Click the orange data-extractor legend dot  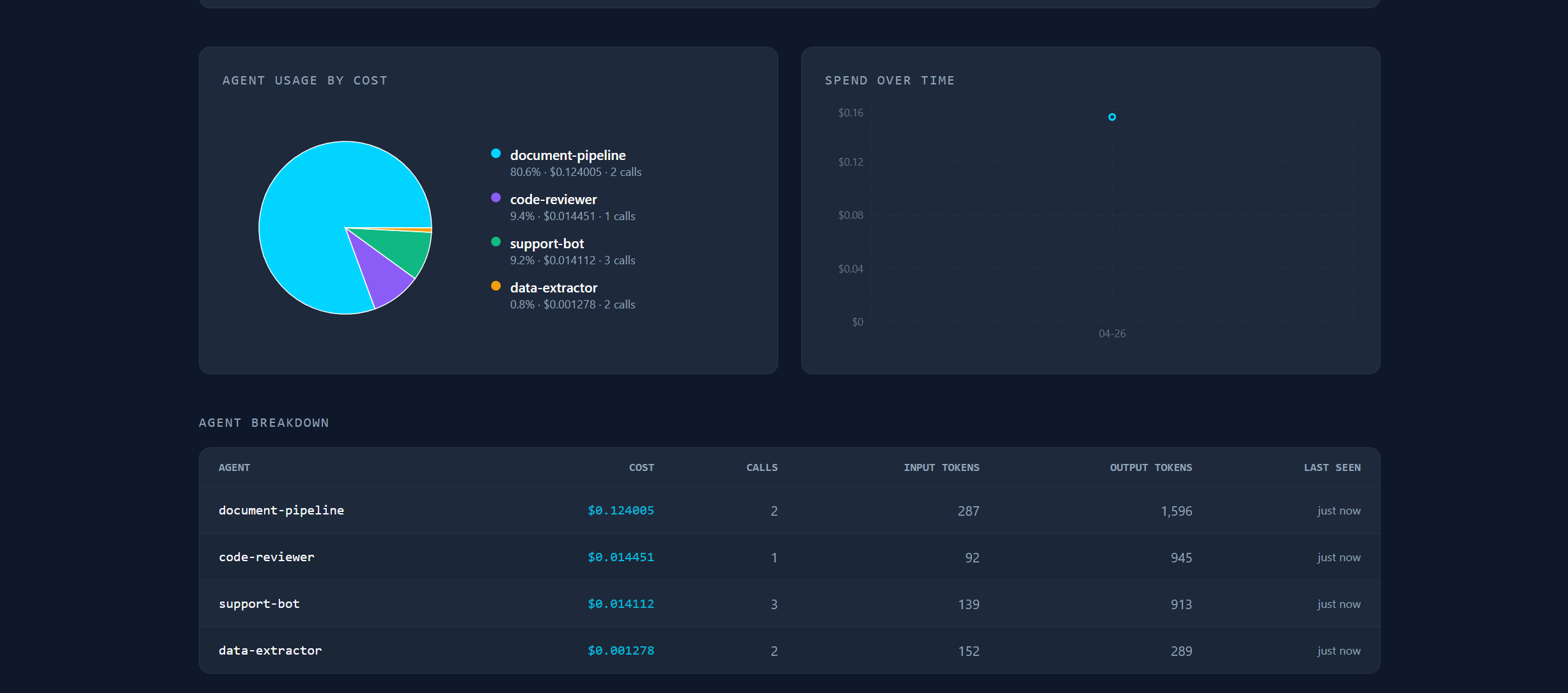click(x=496, y=286)
